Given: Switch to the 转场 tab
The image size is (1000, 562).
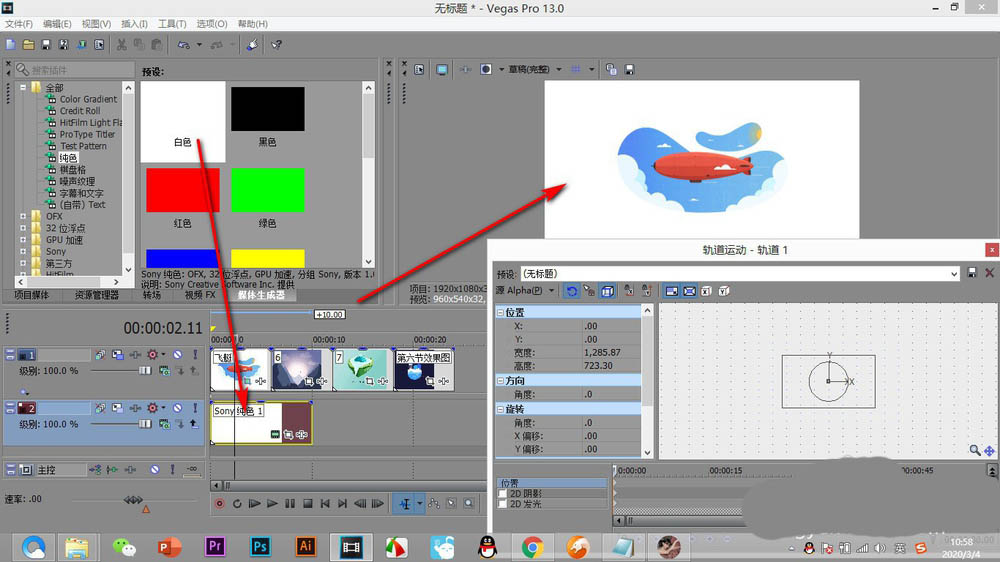Looking at the screenshot, I should [152, 295].
